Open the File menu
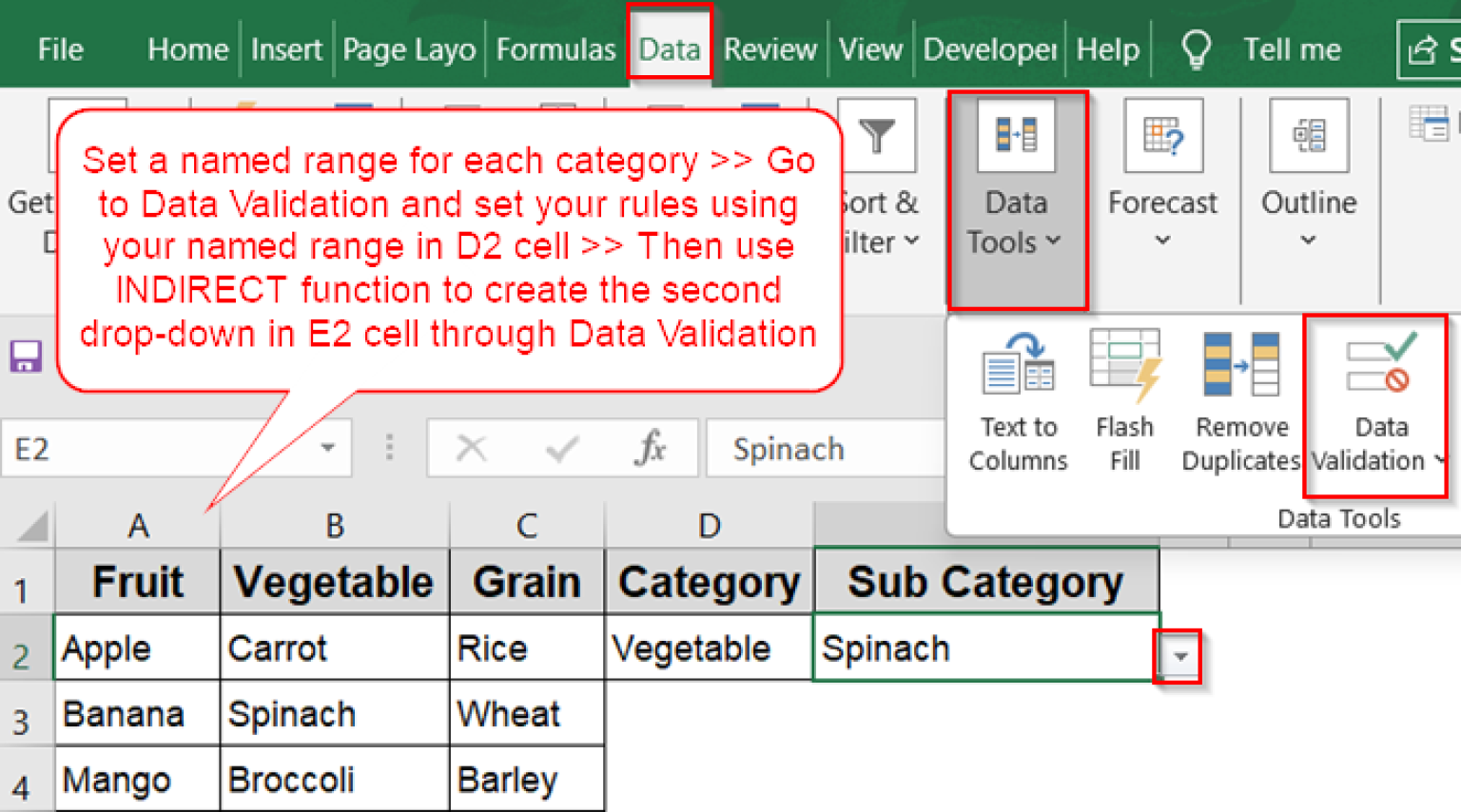This screenshot has width=1461, height=812. (x=59, y=48)
